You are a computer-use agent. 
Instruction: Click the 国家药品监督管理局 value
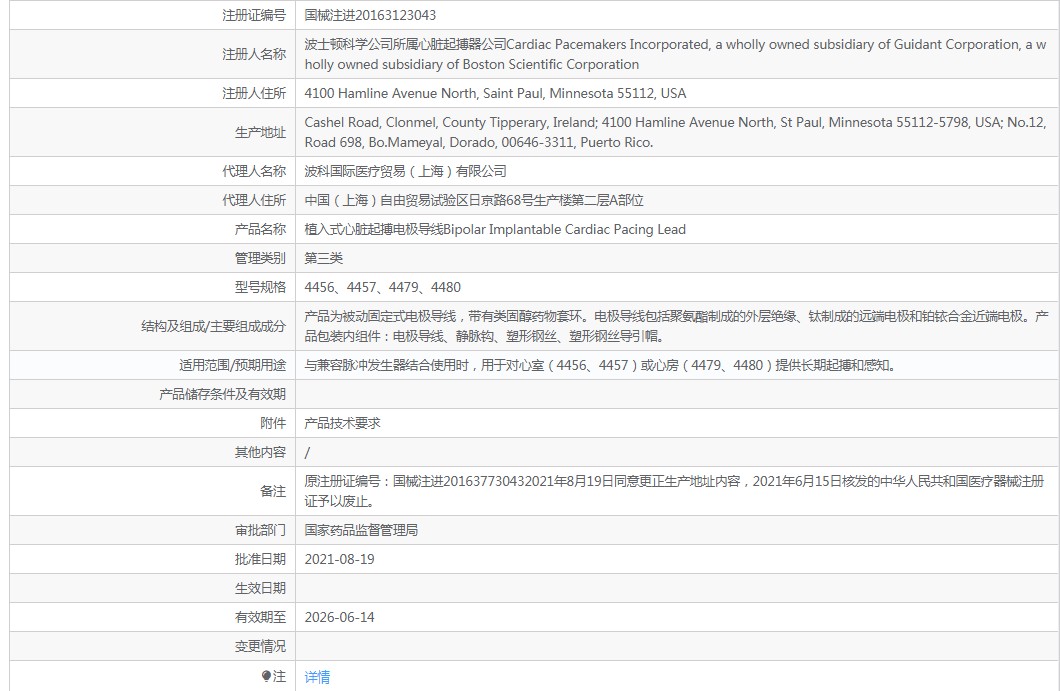point(361,530)
